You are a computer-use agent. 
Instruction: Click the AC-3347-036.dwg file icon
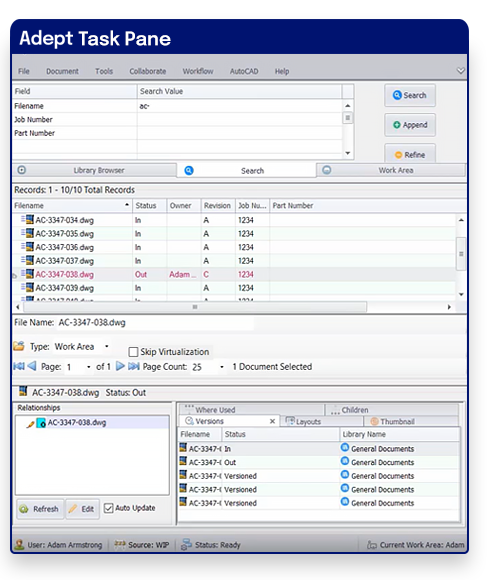[x=30, y=247]
